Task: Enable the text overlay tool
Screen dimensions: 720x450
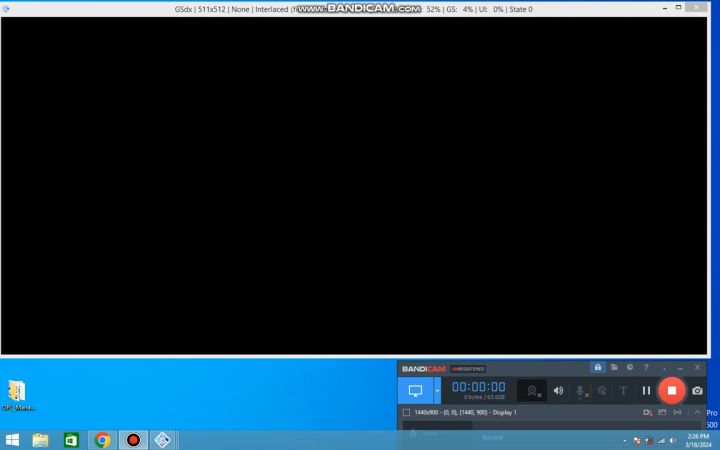Action: 623,390
